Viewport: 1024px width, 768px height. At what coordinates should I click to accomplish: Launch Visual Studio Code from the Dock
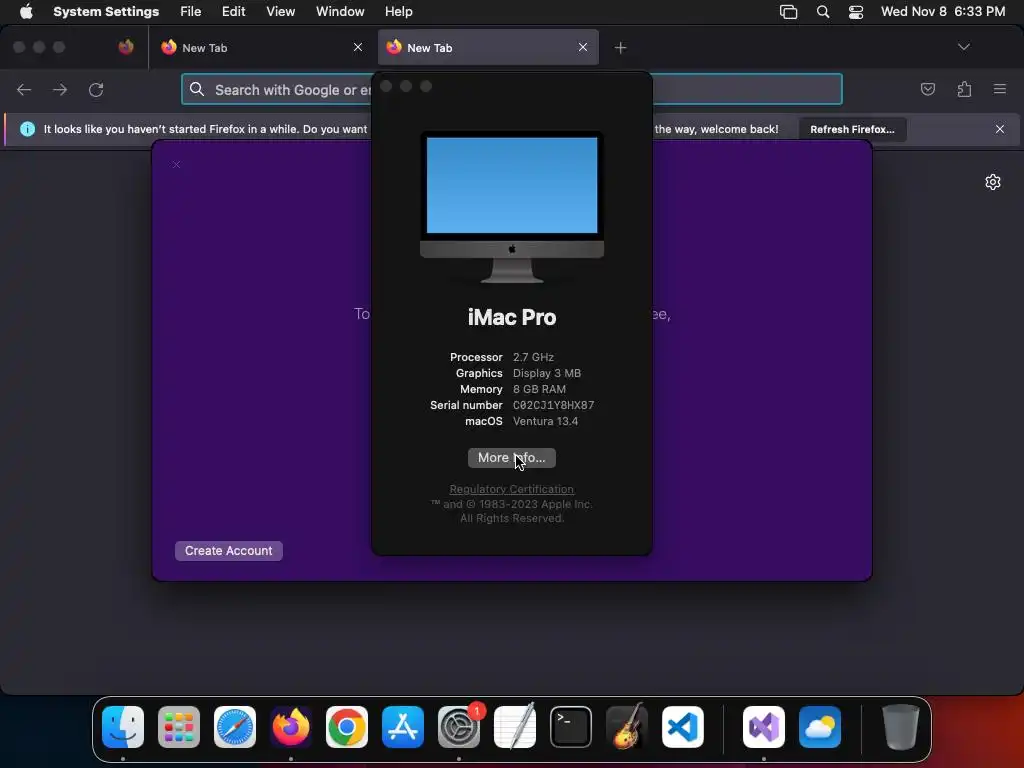pos(682,727)
